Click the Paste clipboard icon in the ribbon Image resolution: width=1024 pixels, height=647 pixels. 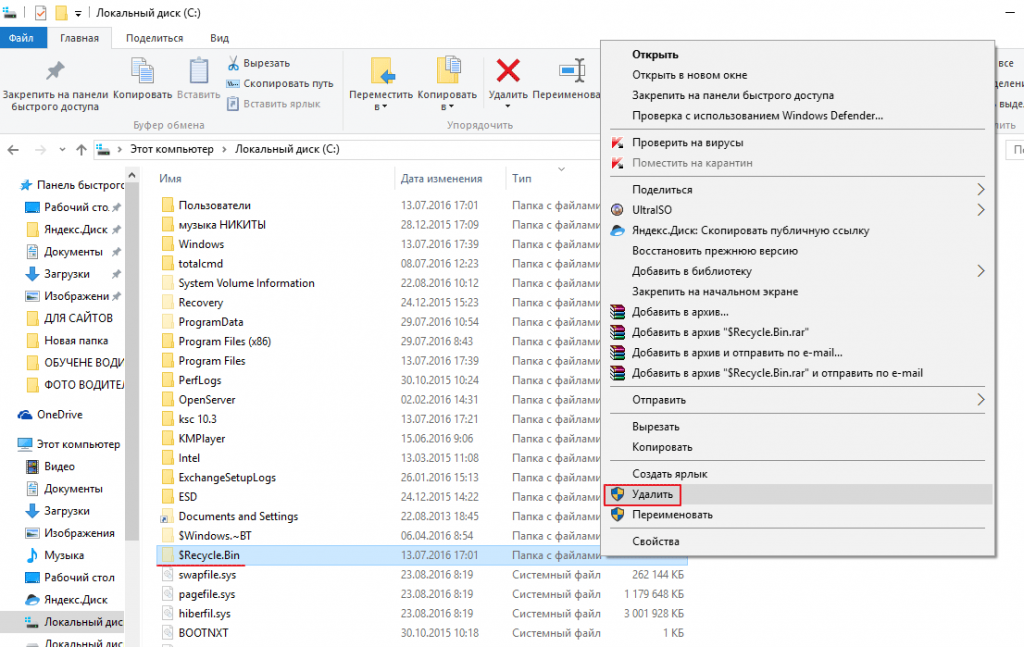pos(199,71)
